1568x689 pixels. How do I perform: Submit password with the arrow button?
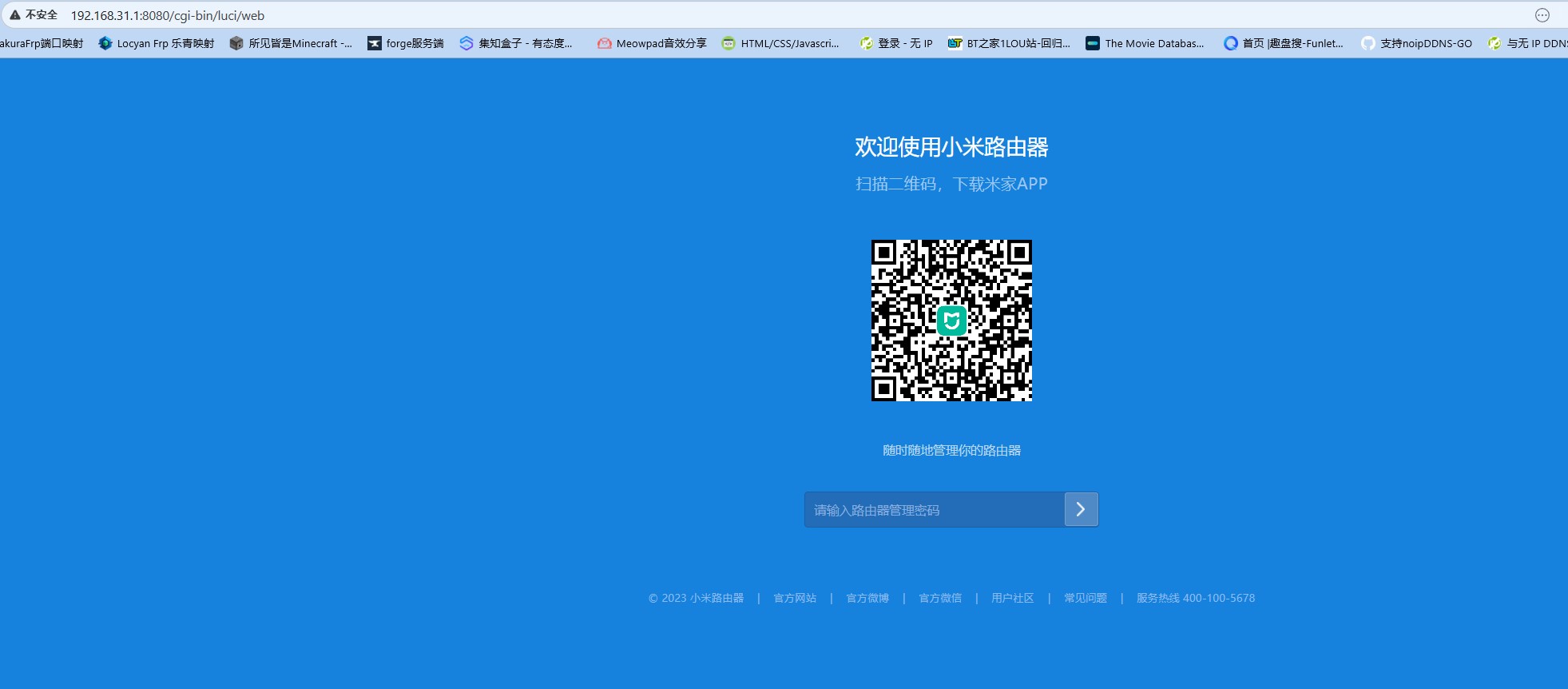point(1082,509)
